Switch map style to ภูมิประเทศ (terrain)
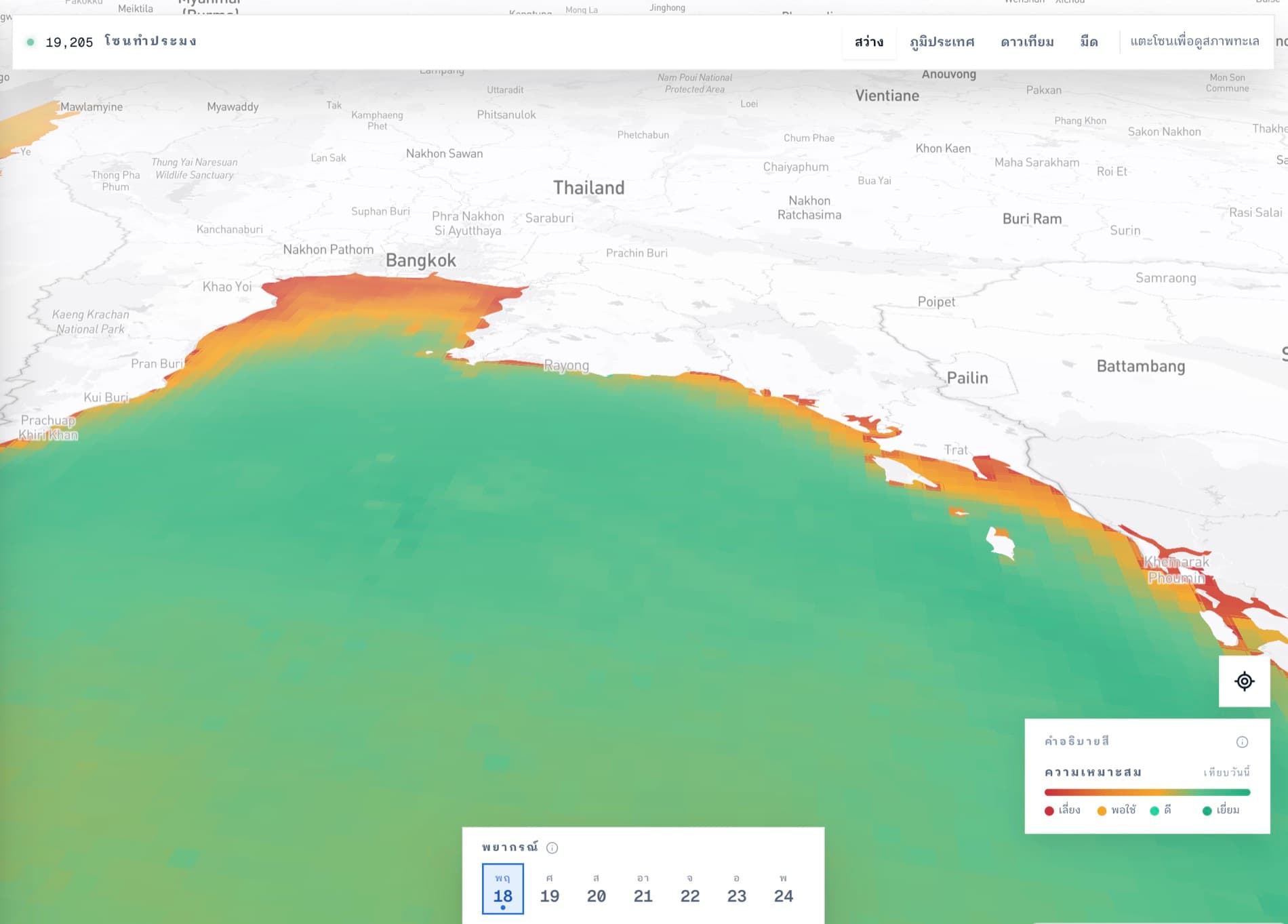The width and height of the screenshot is (1288, 924). (942, 42)
